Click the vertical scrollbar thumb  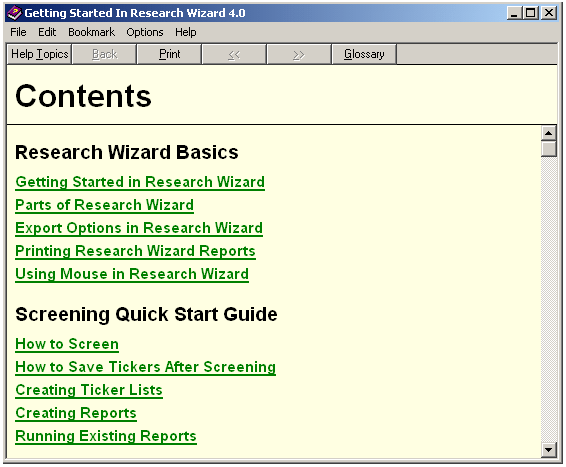pyautogui.click(x=549, y=149)
